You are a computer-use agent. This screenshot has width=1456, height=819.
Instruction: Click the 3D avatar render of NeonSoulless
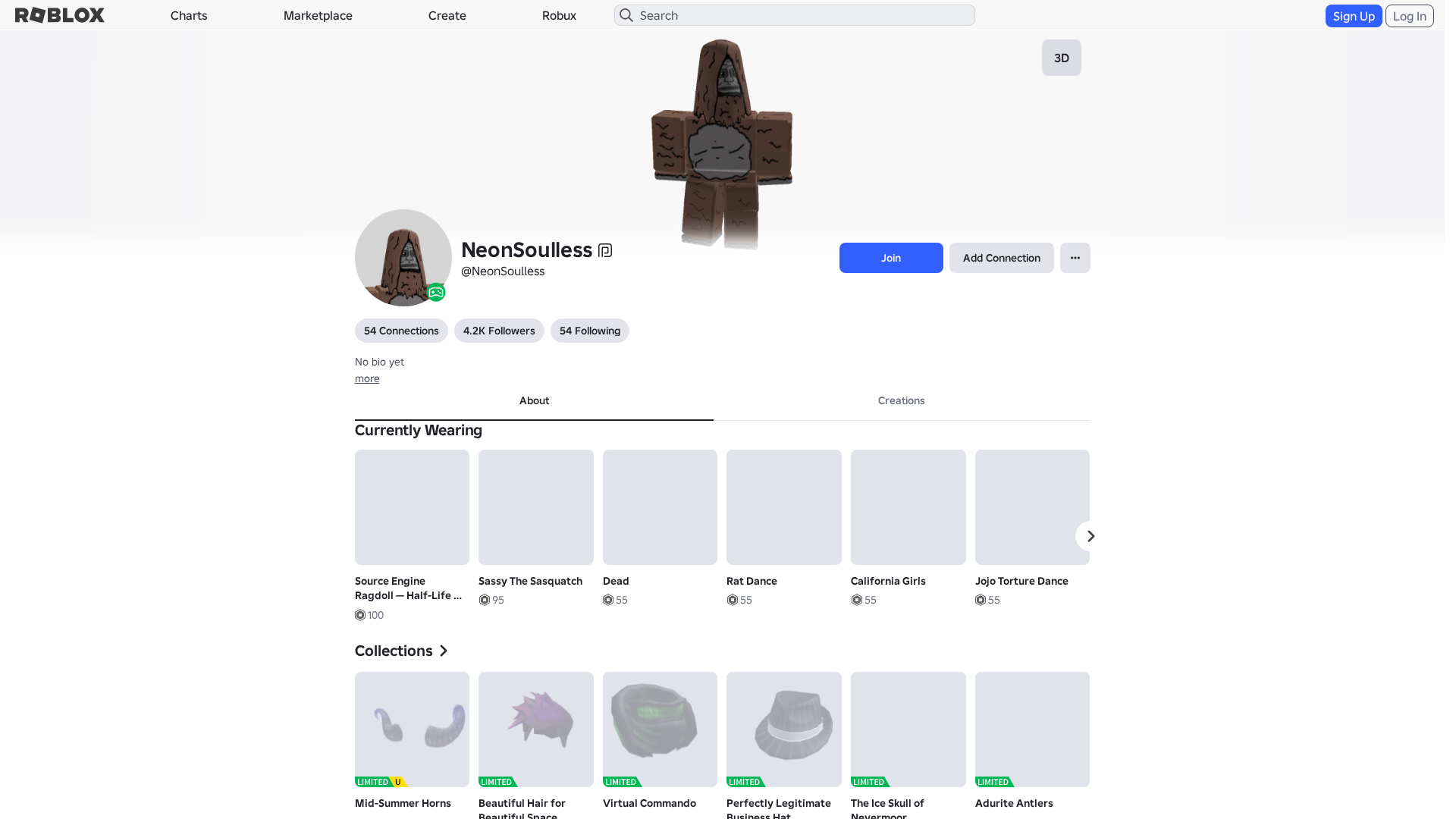tap(722, 144)
